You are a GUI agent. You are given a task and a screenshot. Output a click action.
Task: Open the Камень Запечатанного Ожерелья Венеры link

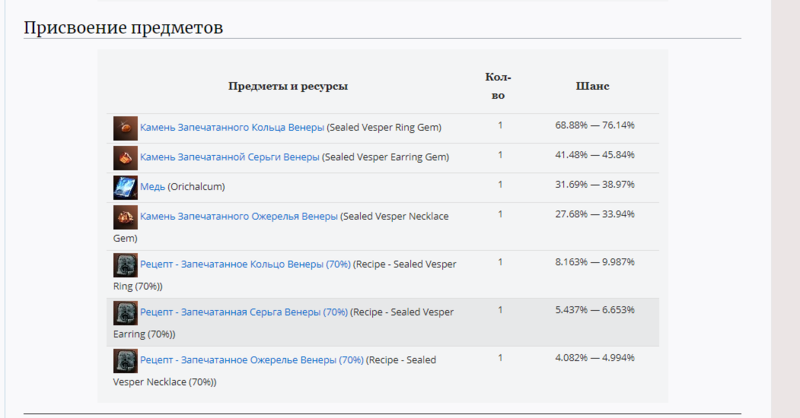point(239,216)
